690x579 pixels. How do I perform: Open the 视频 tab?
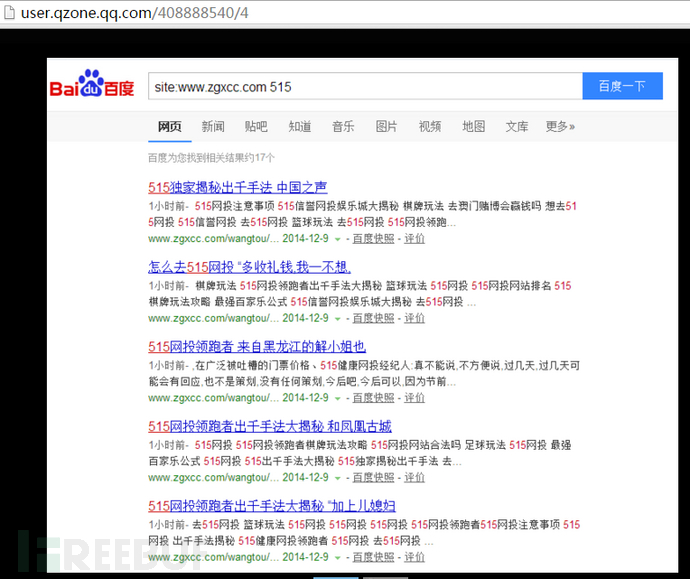430,127
